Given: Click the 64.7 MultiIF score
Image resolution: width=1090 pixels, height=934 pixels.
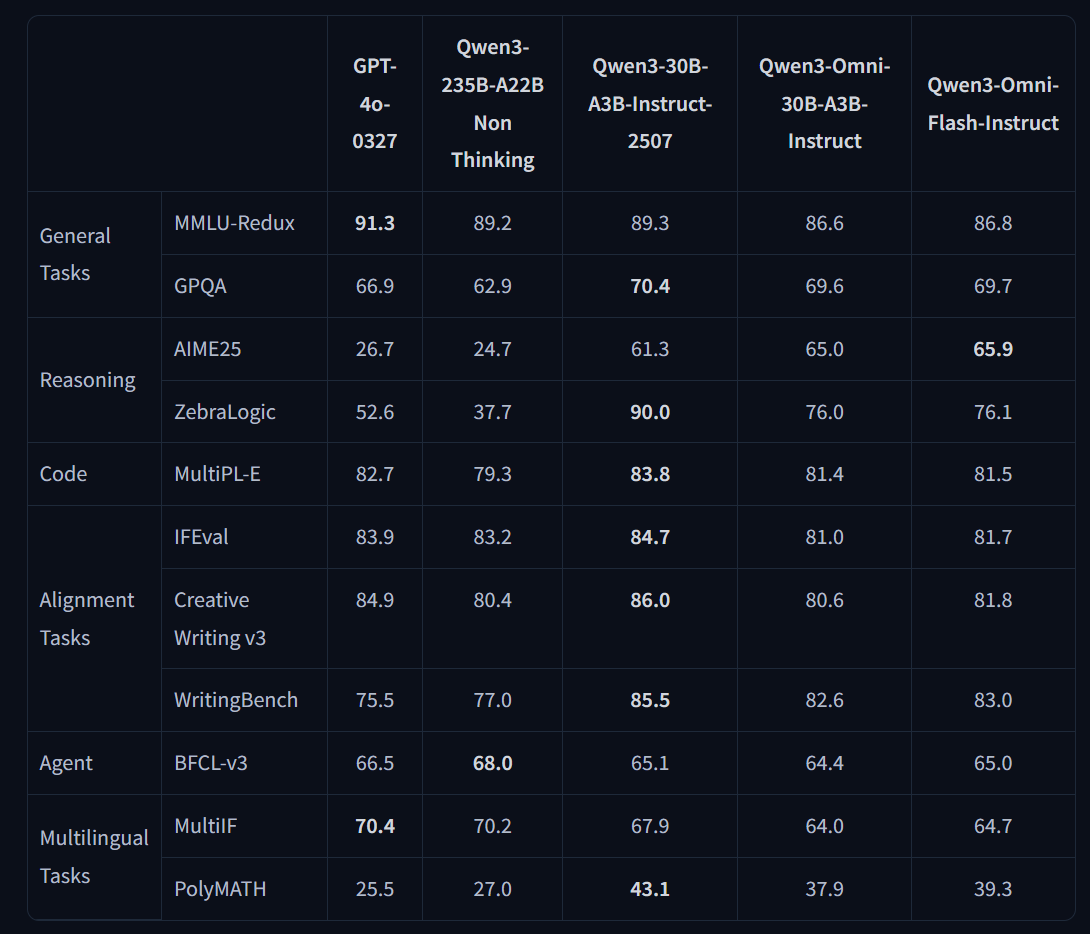Looking at the screenshot, I should (993, 826).
